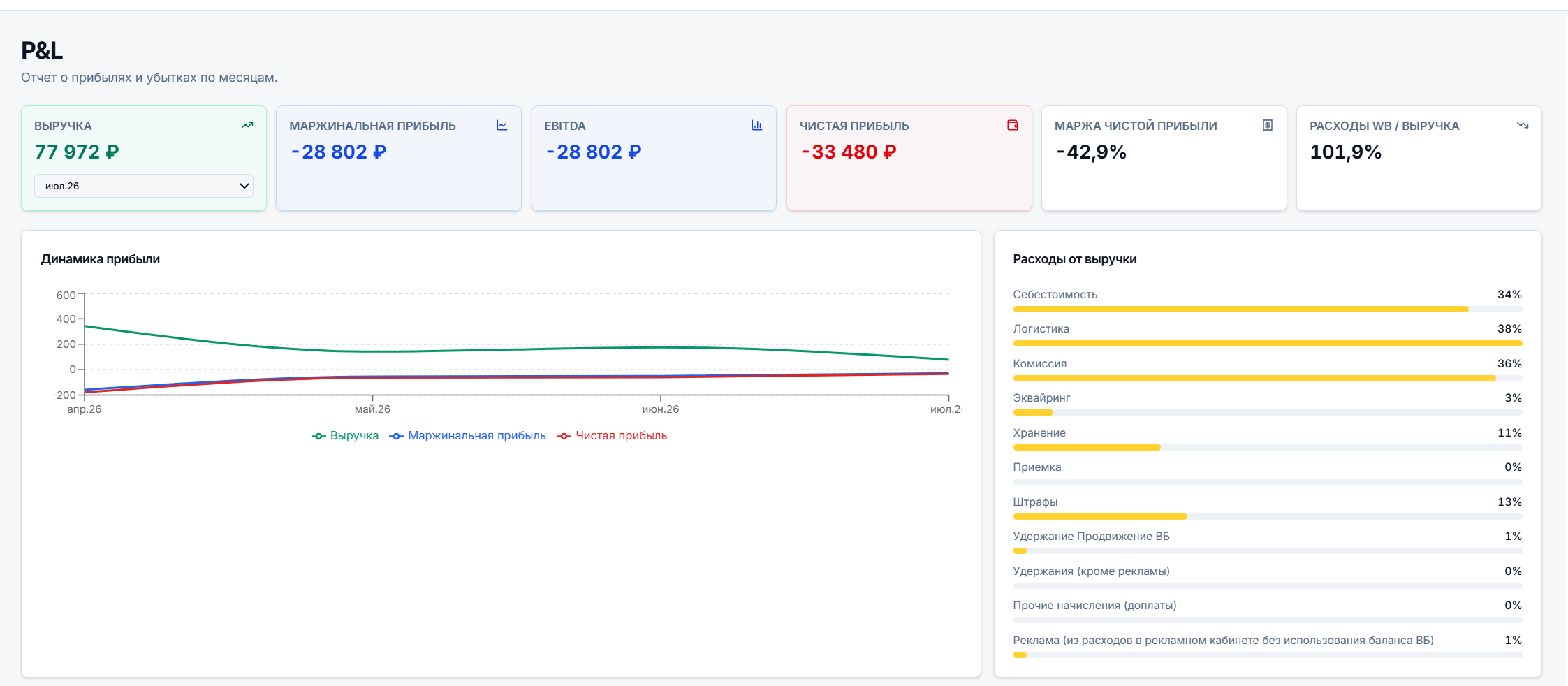Click the Логистика expense progress bar
Viewport: 1568px width, 686px height.
tap(1267, 344)
